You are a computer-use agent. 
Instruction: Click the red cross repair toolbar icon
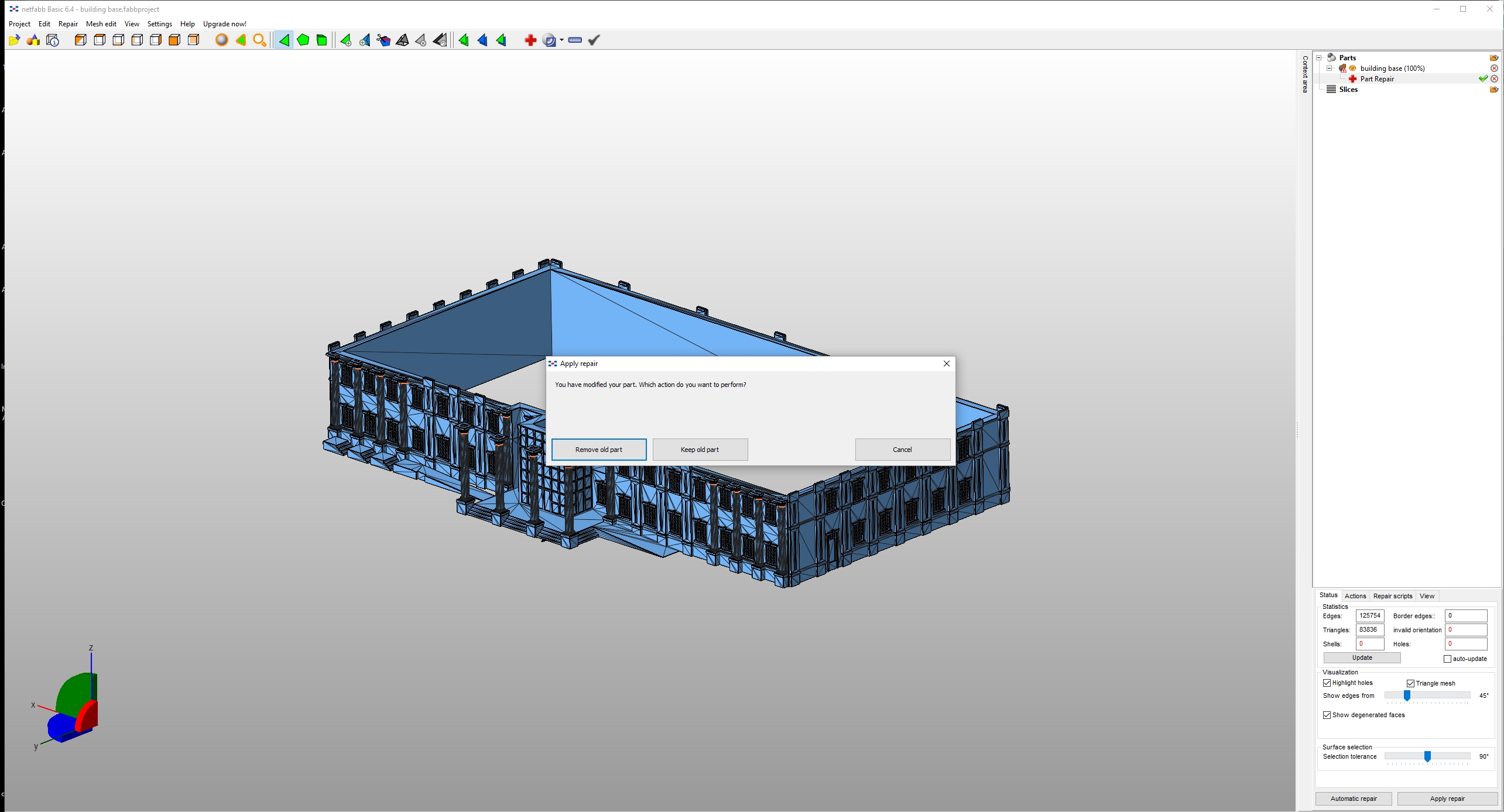pos(530,40)
